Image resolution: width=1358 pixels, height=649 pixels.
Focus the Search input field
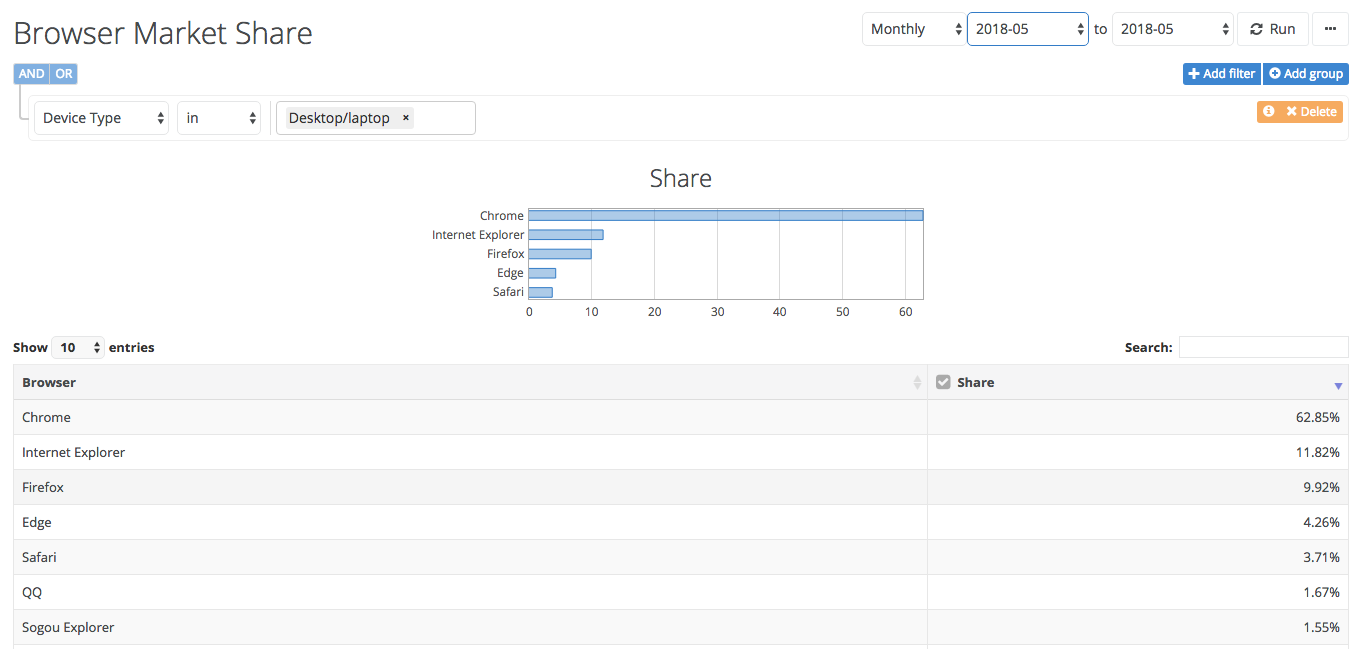(1264, 347)
